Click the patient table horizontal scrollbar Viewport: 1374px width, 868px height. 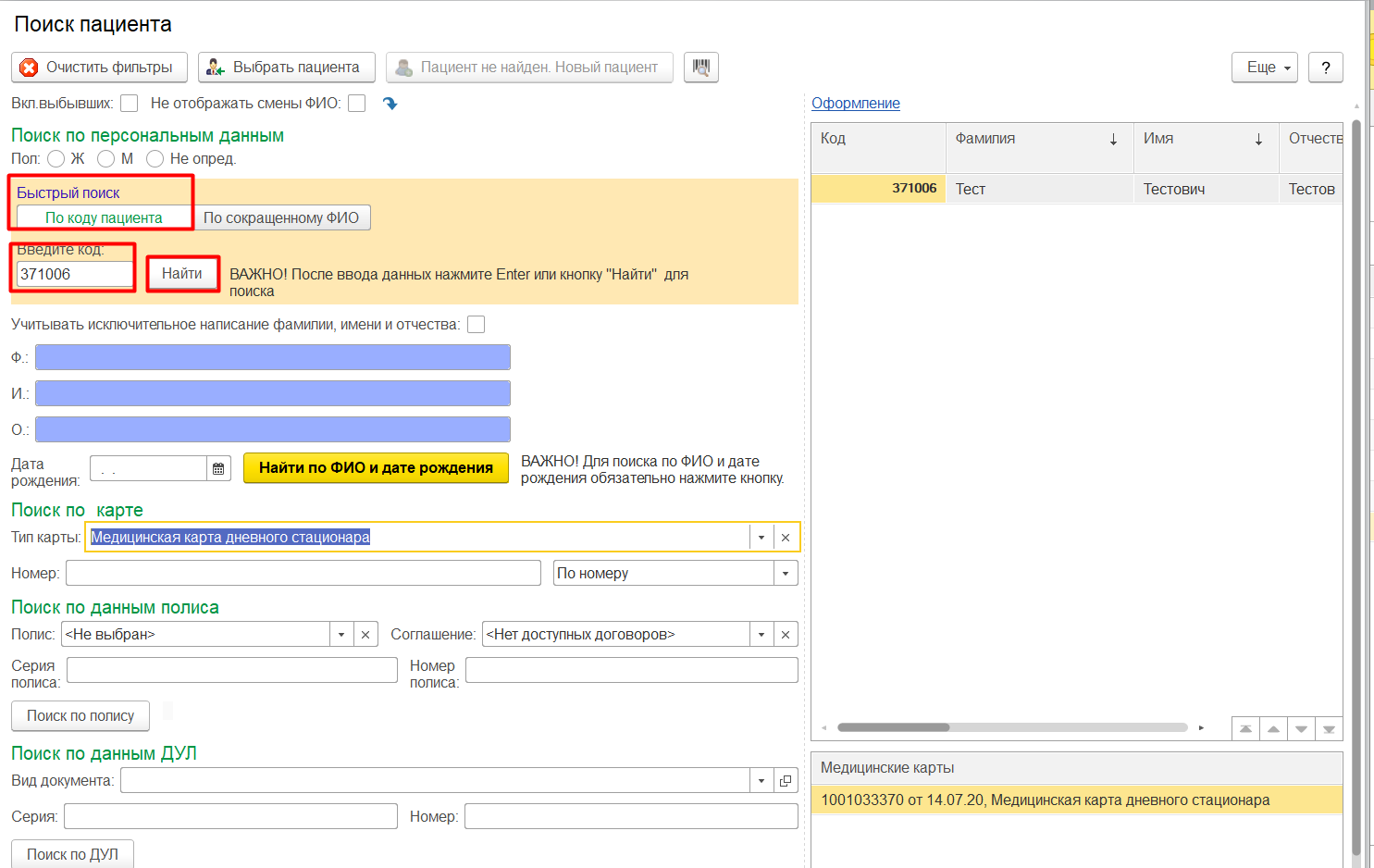pyautogui.click(x=894, y=727)
